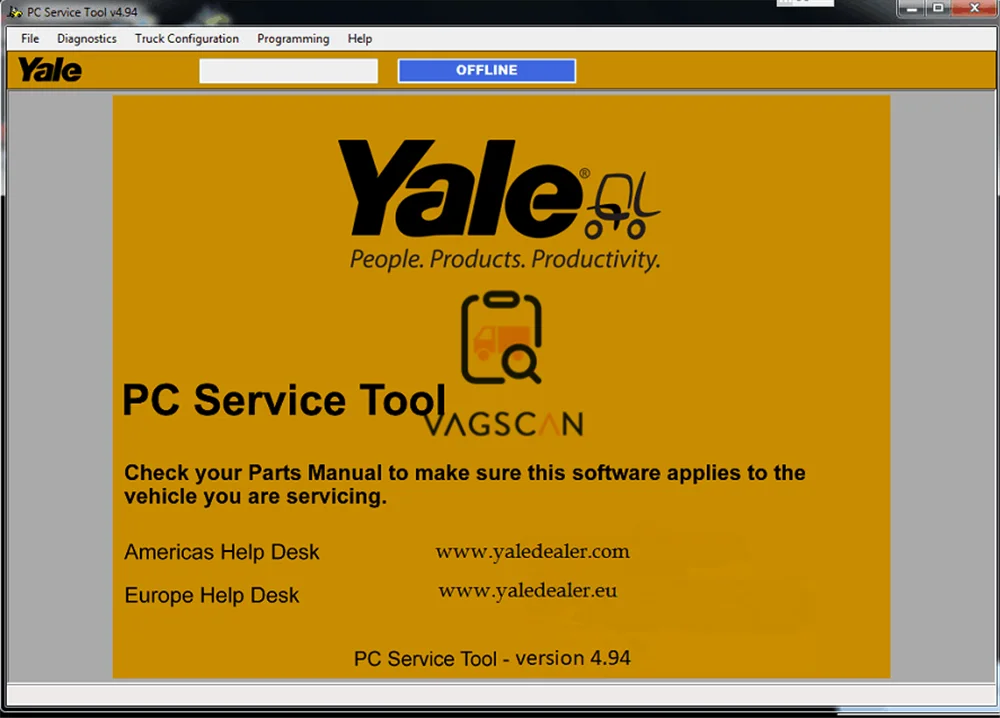Maximize the PC Service Tool window

(x=938, y=8)
